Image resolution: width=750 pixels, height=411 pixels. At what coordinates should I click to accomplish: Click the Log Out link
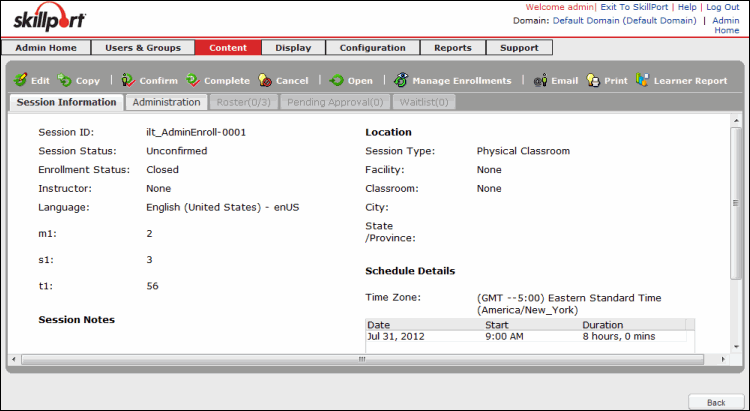tap(723, 7)
